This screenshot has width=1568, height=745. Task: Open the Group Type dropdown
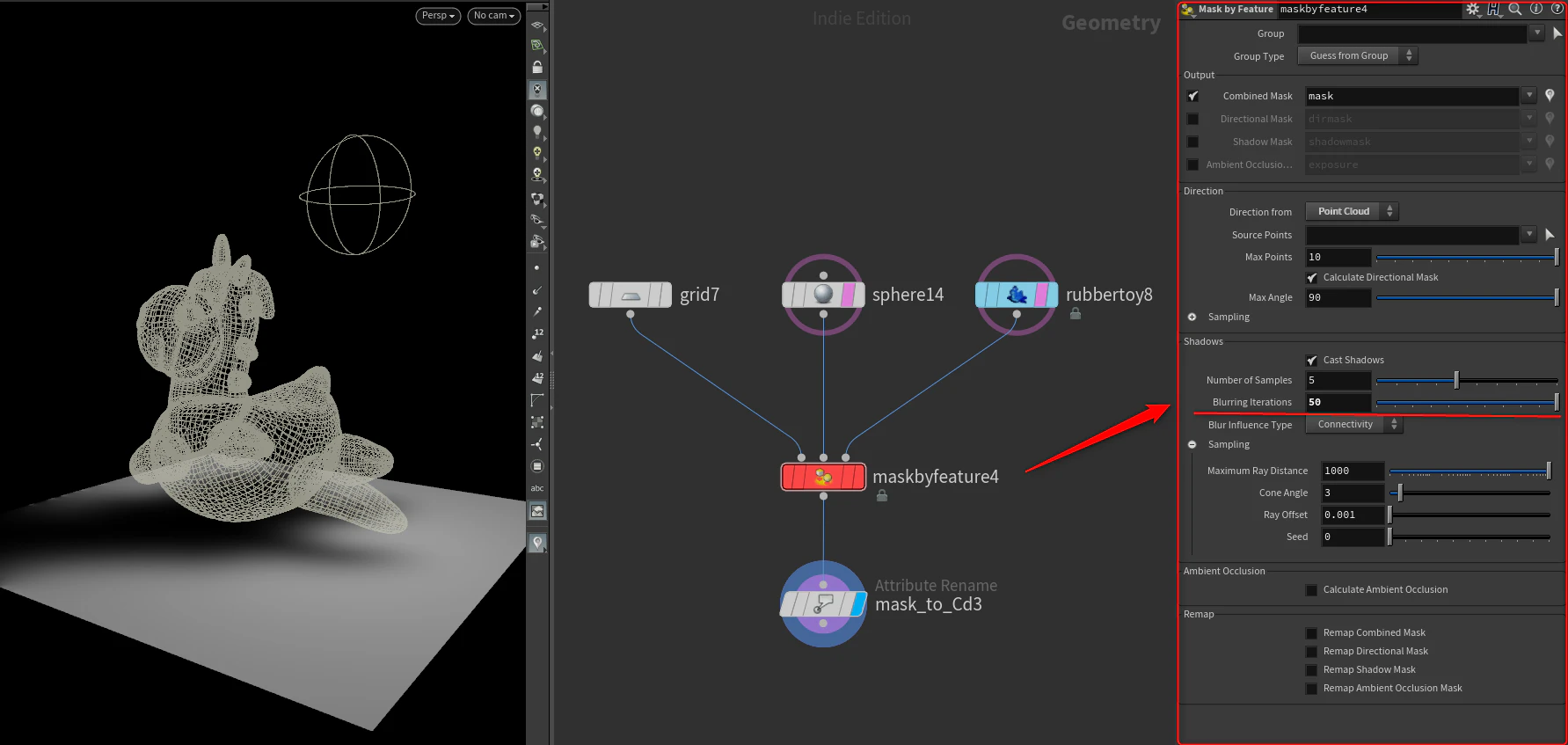tap(1358, 55)
